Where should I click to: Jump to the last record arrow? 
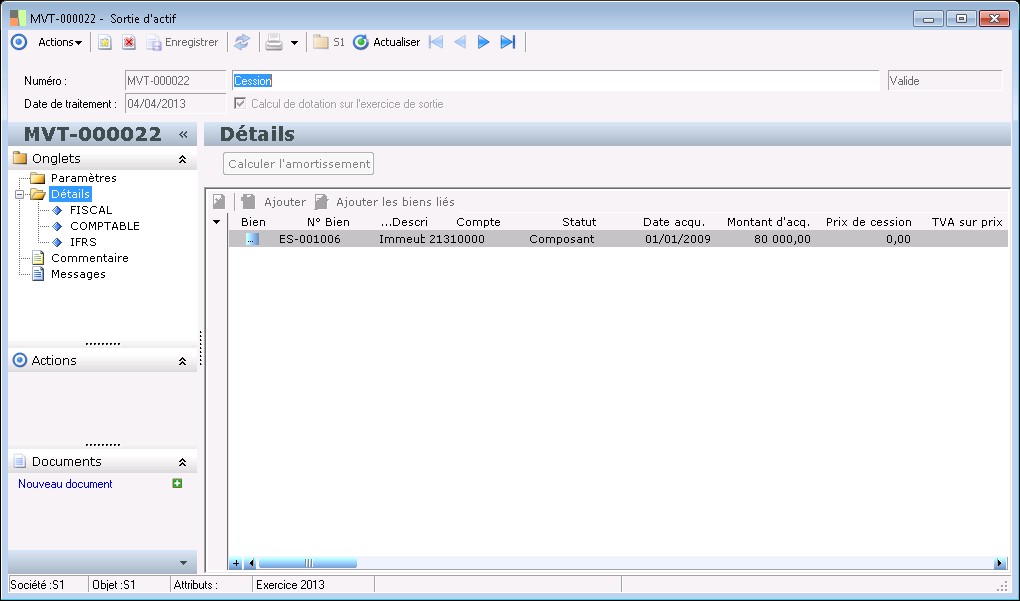coord(508,42)
